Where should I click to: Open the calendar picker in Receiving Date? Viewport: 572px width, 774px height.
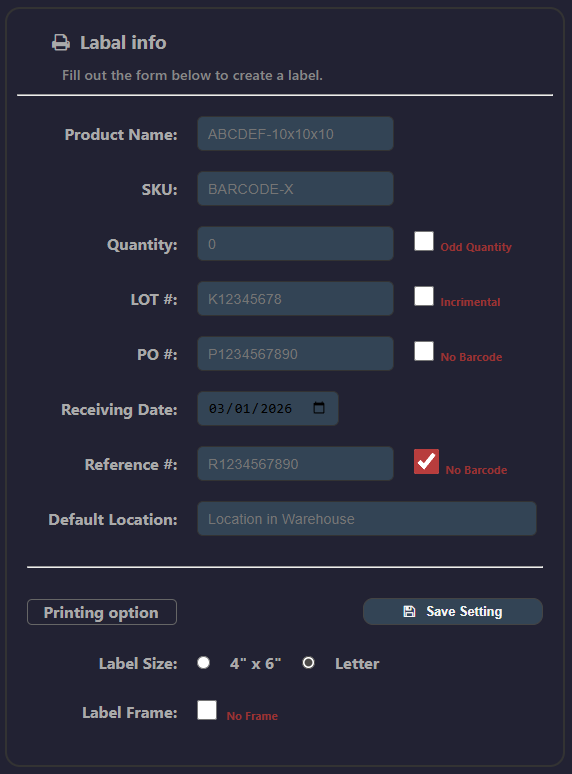click(x=319, y=408)
